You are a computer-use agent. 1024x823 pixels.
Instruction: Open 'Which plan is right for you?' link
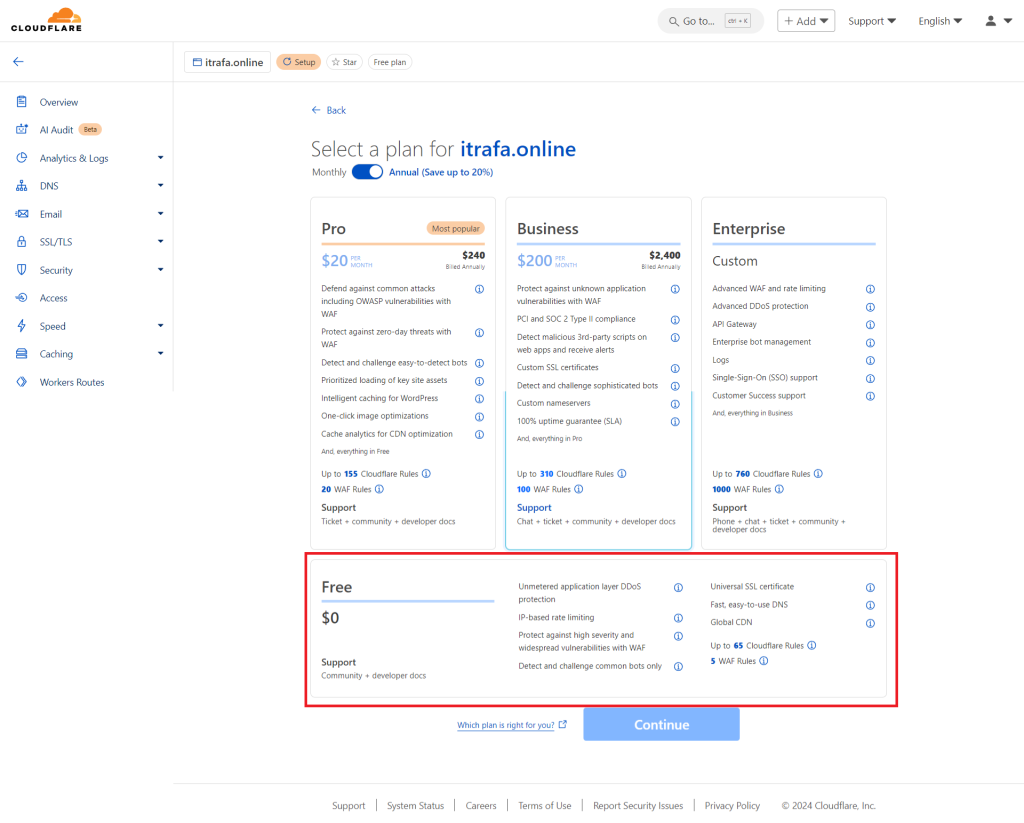point(512,725)
